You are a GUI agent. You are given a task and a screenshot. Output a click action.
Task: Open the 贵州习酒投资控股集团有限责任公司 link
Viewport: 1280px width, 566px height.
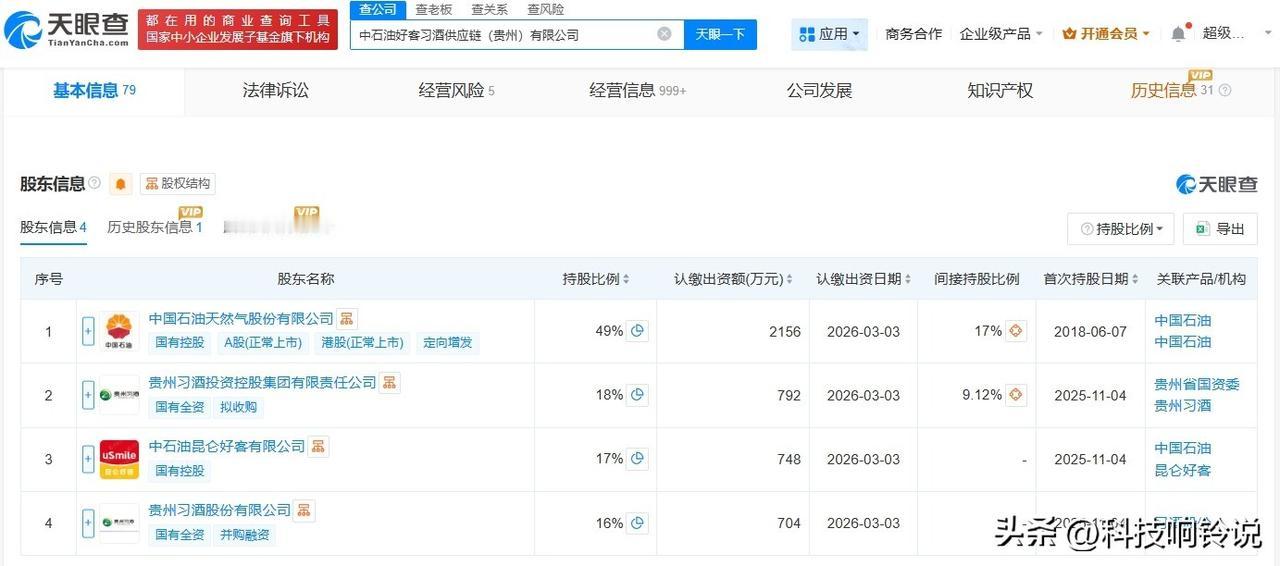(x=263, y=383)
